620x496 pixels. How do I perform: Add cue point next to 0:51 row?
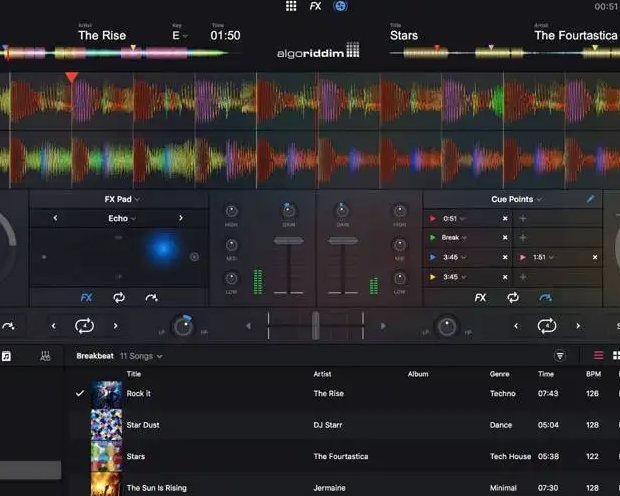tap(523, 218)
